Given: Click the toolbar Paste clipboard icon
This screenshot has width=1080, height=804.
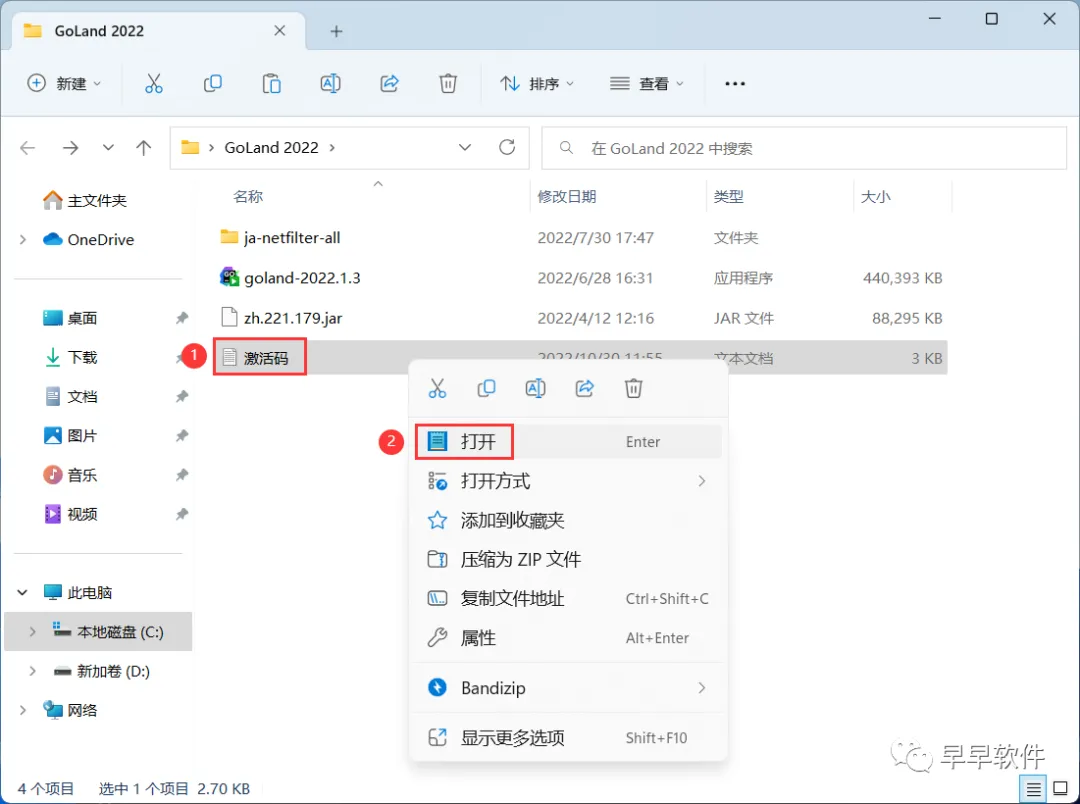Looking at the screenshot, I should pyautogui.click(x=271, y=83).
